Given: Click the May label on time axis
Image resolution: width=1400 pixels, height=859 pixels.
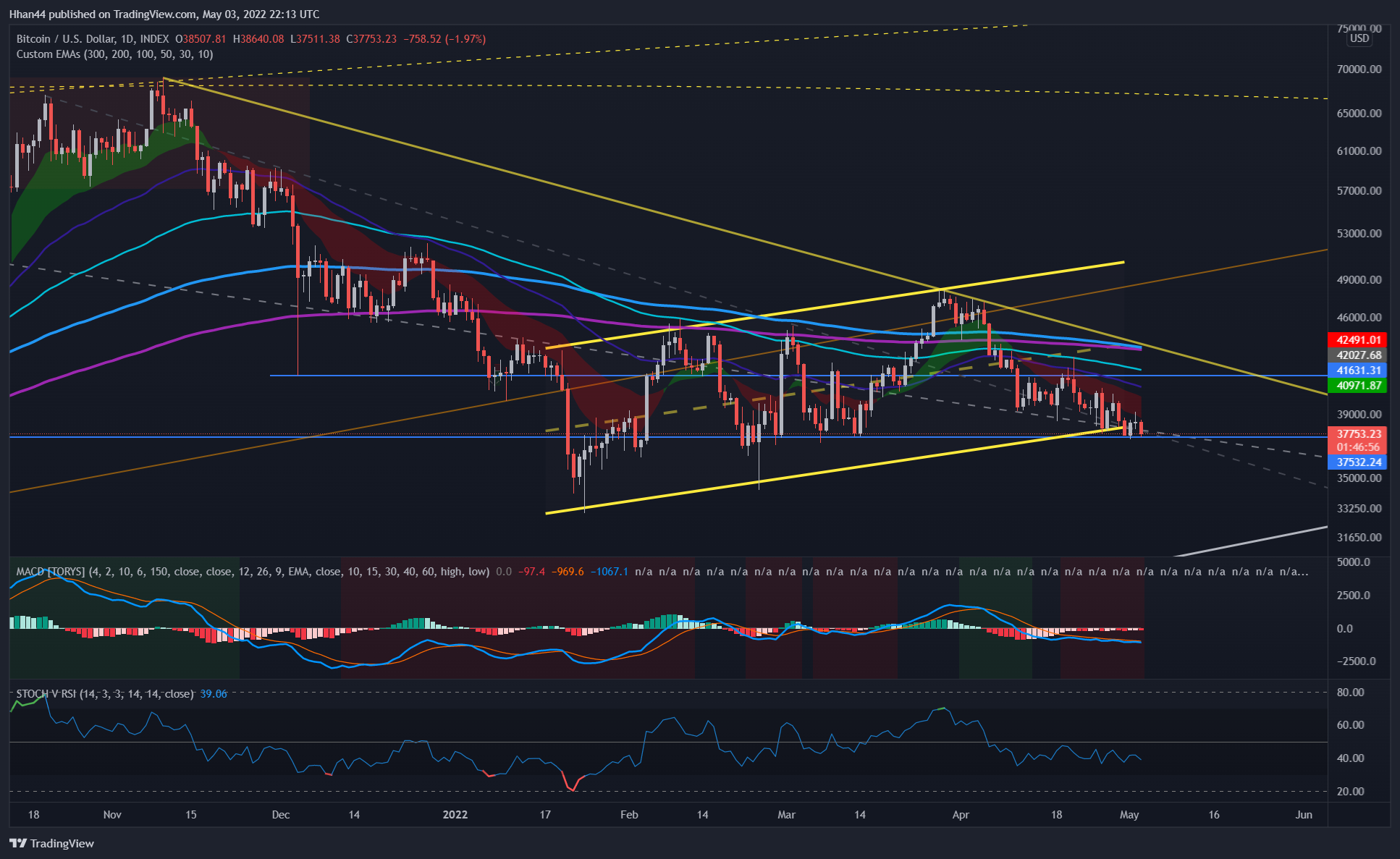Looking at the screenshot, I should pos(1129,815).
